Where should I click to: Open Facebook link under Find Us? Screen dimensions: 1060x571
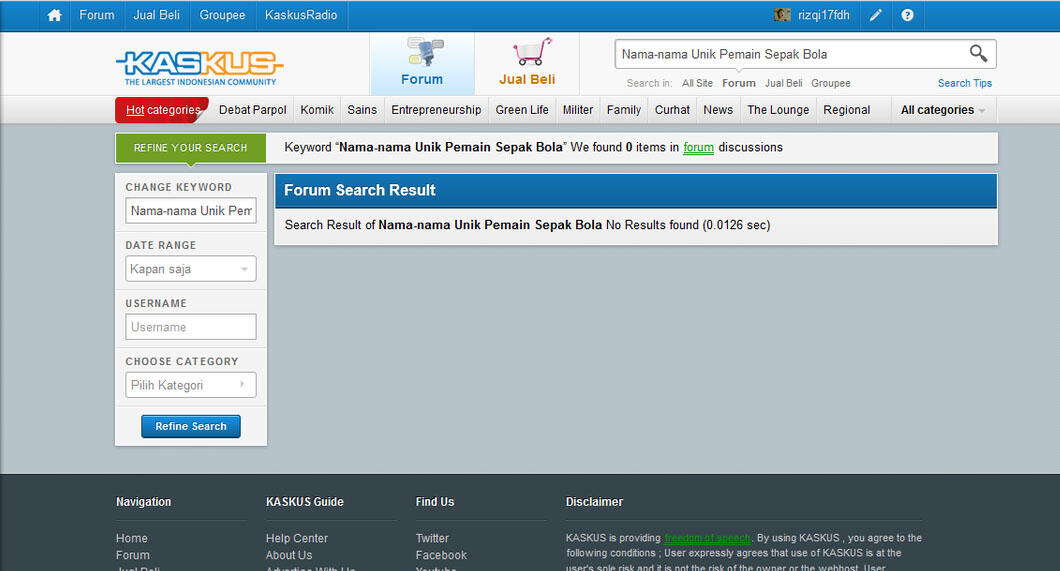(441, 555)
